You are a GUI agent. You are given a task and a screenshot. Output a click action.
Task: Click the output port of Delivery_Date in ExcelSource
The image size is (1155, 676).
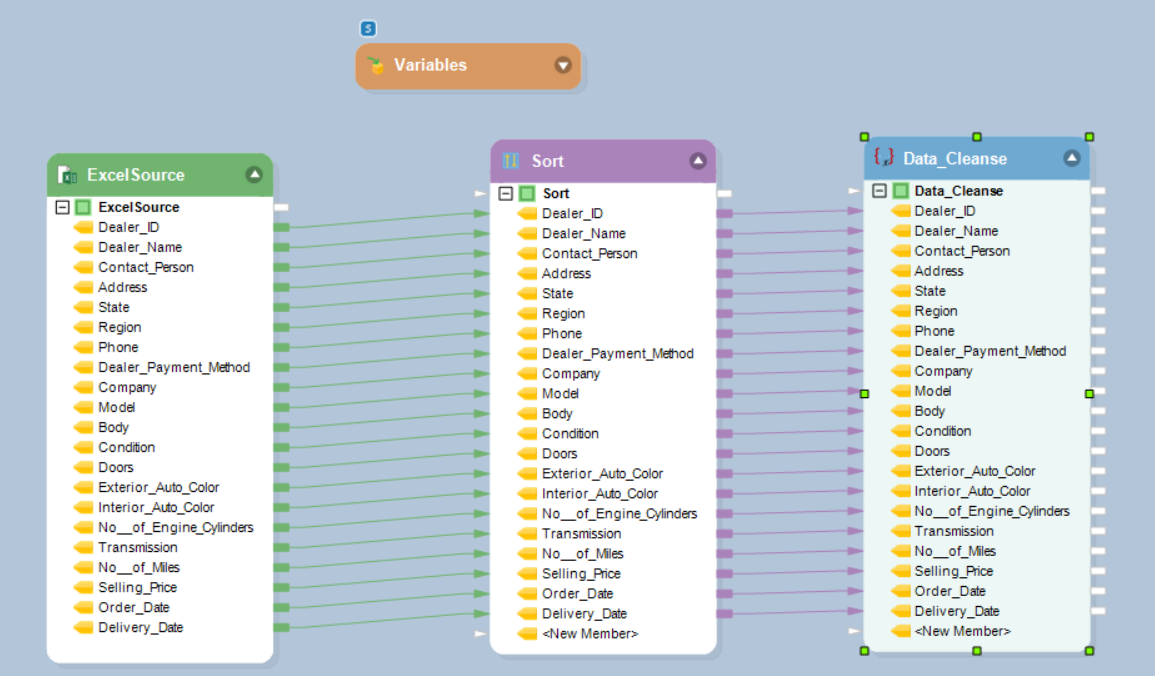click(281, 628)
